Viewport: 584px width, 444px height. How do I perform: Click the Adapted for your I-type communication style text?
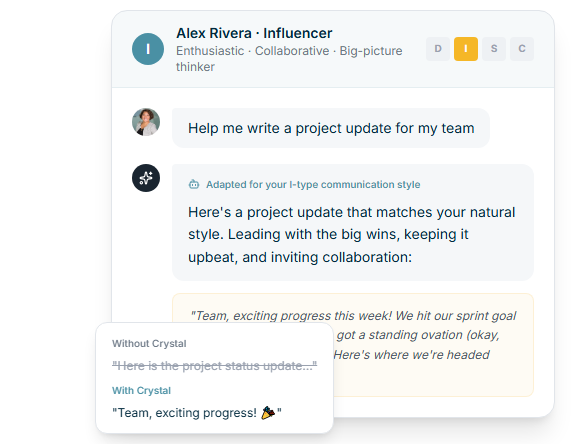tap(313, 184)
